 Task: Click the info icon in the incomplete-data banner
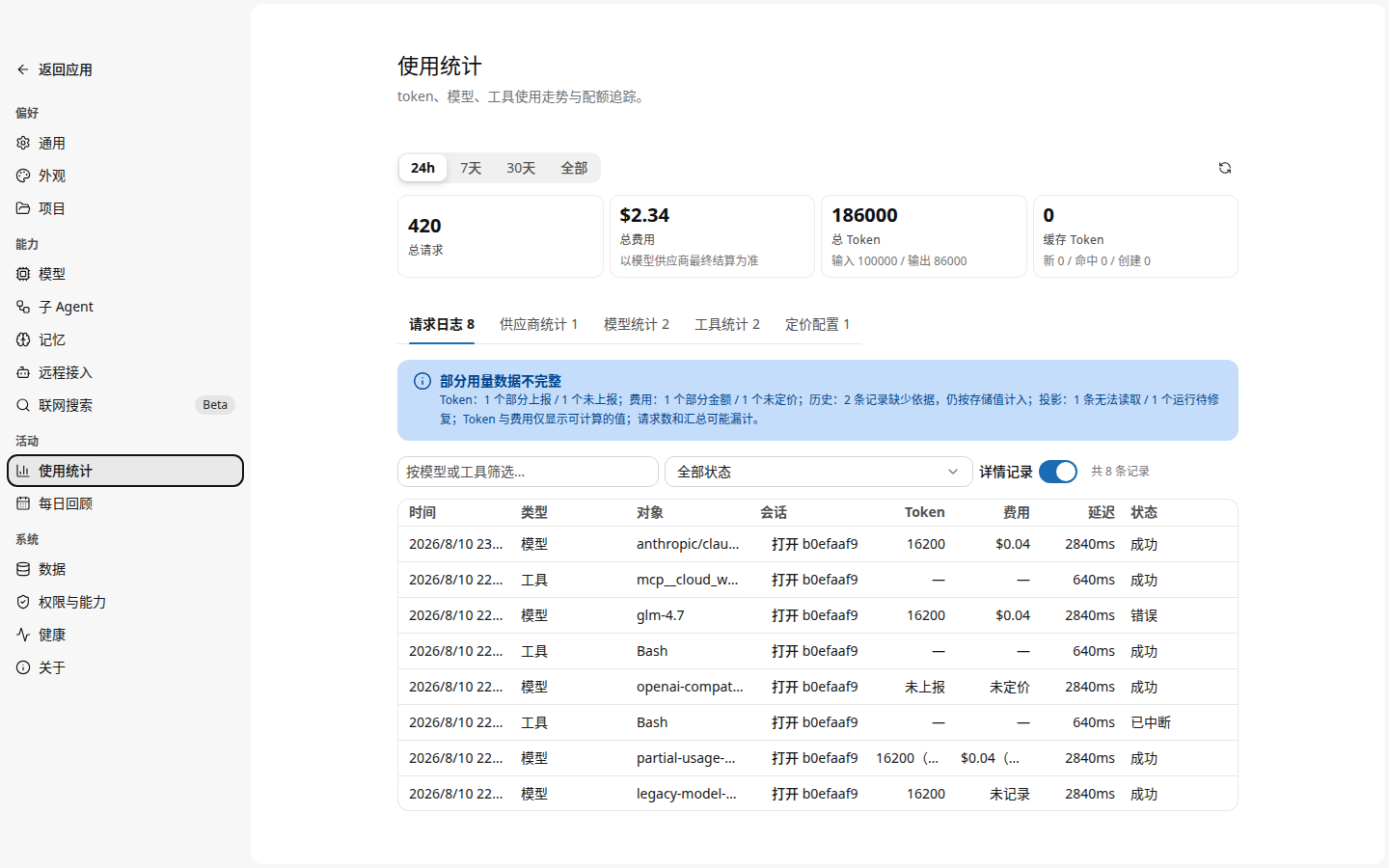(422, 381)
